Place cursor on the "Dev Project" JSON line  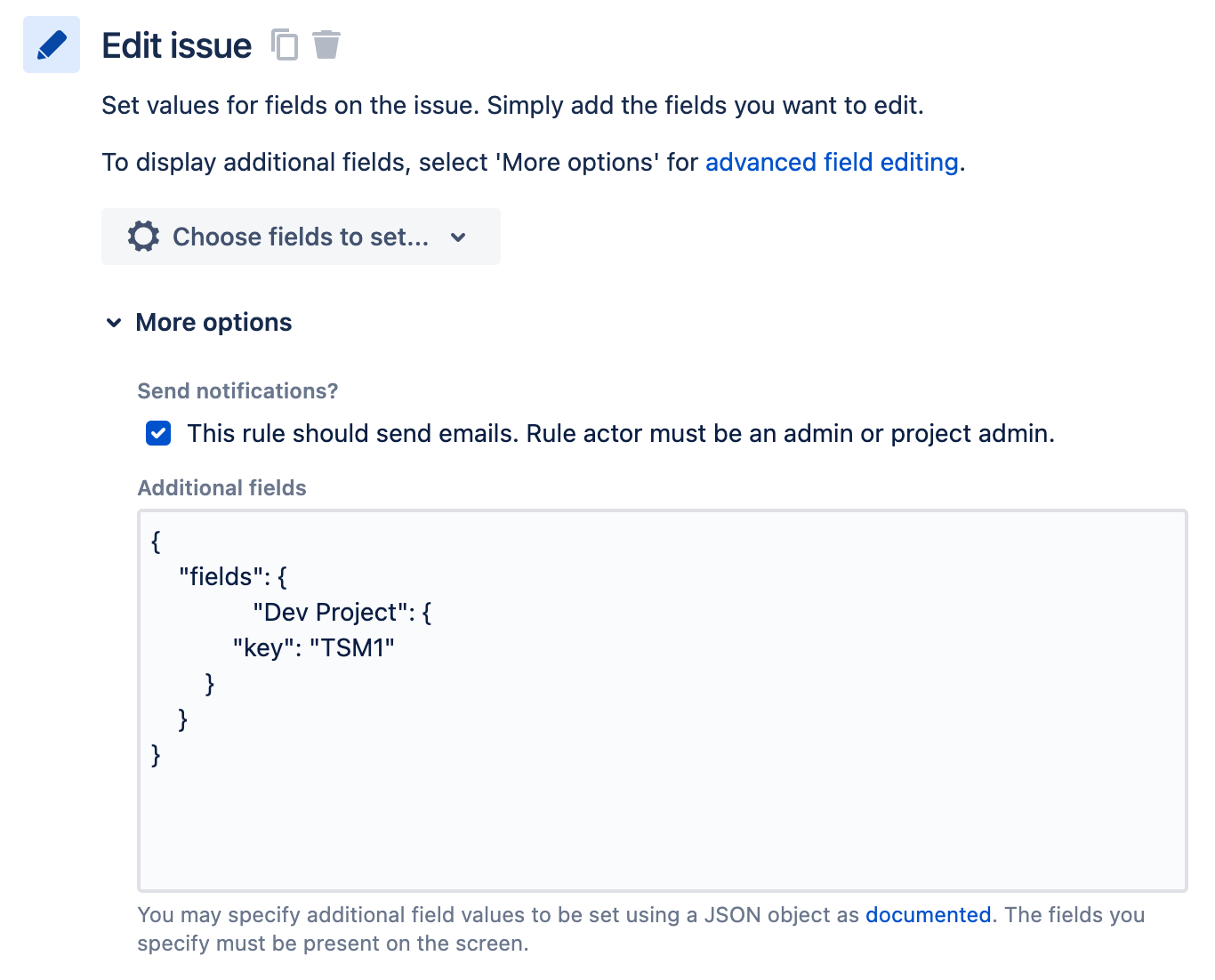point(342,612)
